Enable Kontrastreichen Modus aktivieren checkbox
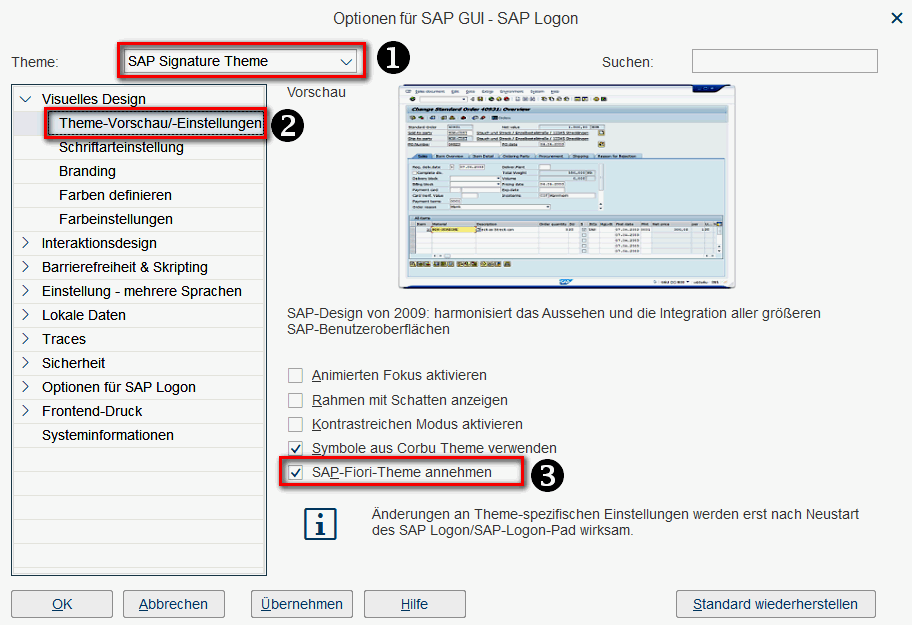The image size is (912, 625). 296,424
